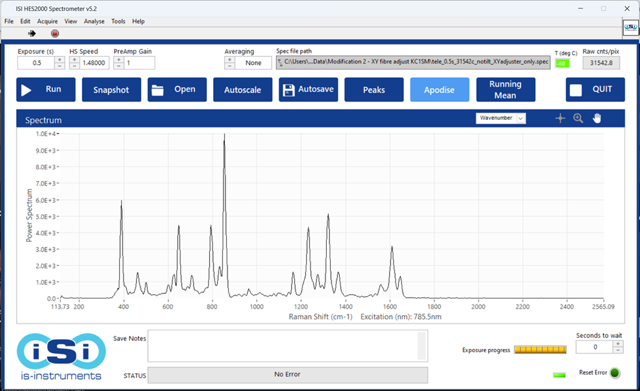Click the green temperature indicator
The width and height of the screenshot is (640, 391).
(x=562, y=63)
